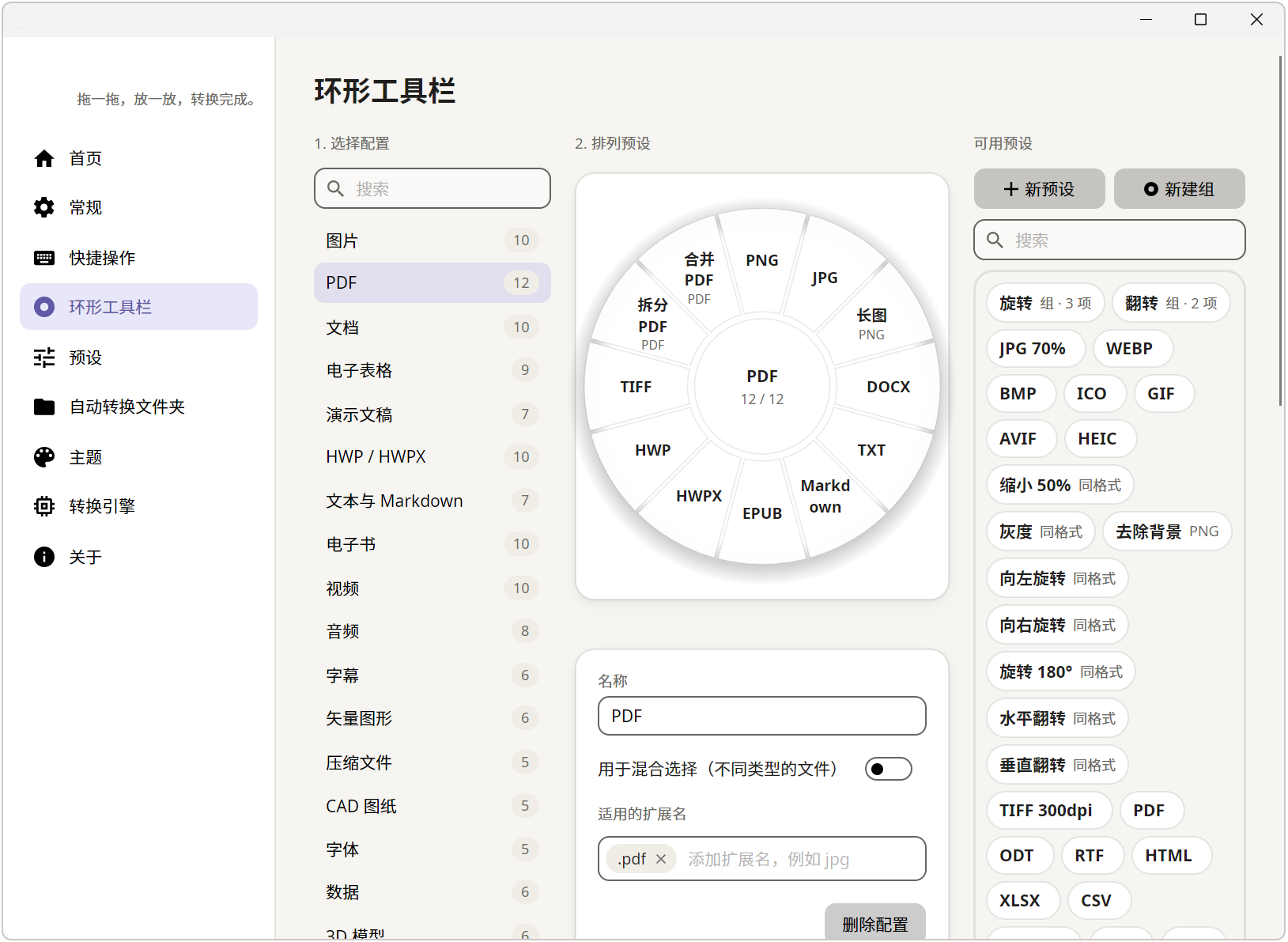Toggle 用于混合选择 switch
The height and width of the screenshot is (942, 1288).
click(x=888, y=769)
